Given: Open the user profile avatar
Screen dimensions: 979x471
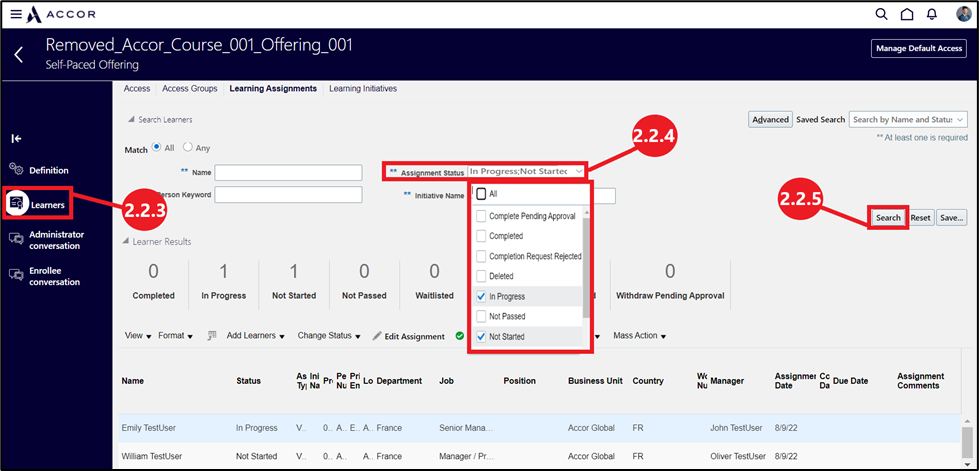Looking at the screenshot, I should (x=963, y=14).
